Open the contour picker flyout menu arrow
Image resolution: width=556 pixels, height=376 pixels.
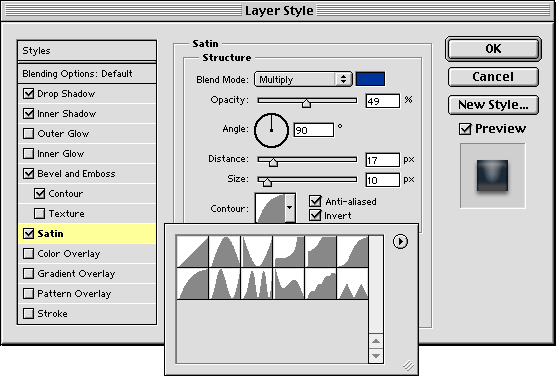pos(400,242)
